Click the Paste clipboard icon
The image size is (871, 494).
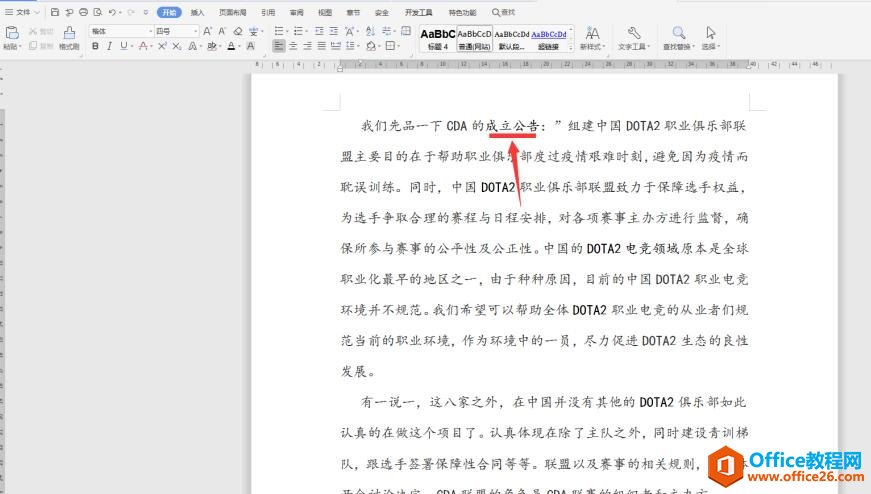[12, 32]
